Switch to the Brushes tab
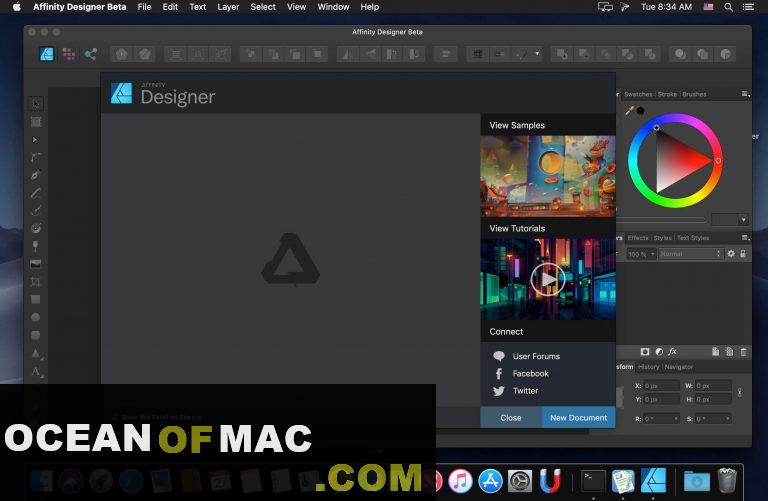The height and width of the screenshot is (501, 768). coord(694,94)
